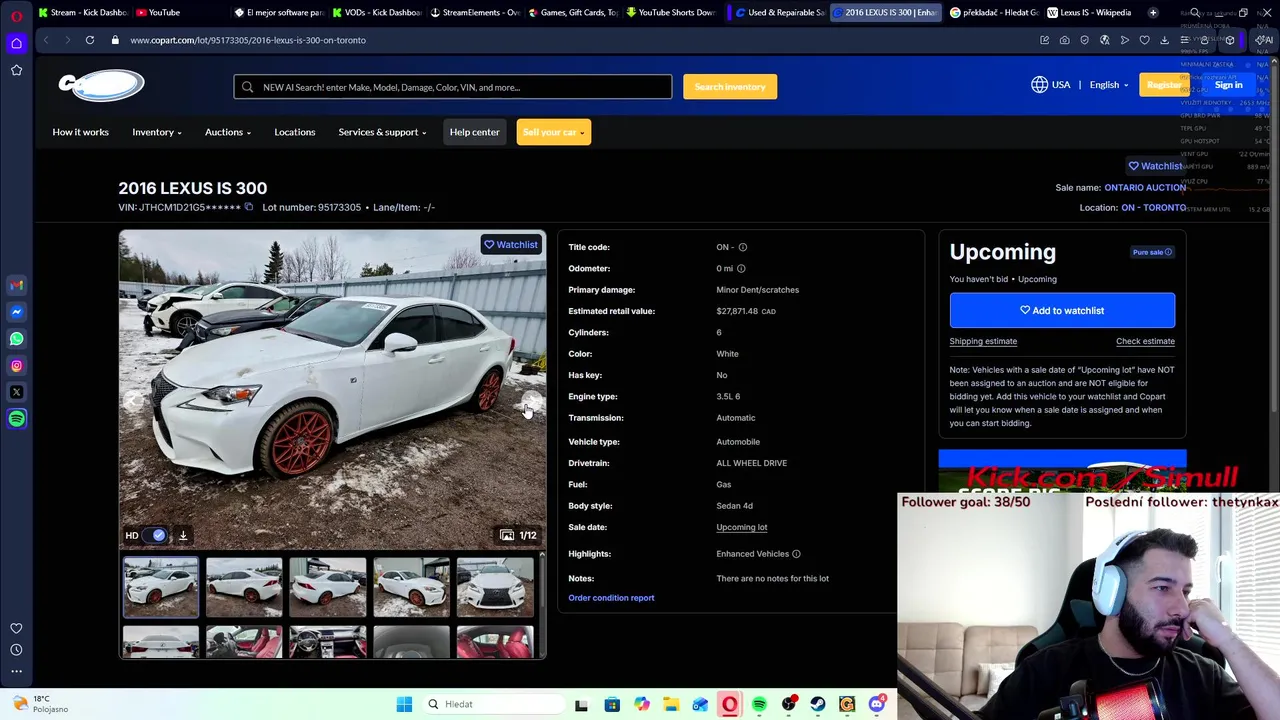This screenshot has height=720, width=1280.
Task: Open the sidebar heart (Pinboards) icon
Action: coord(16,628)
